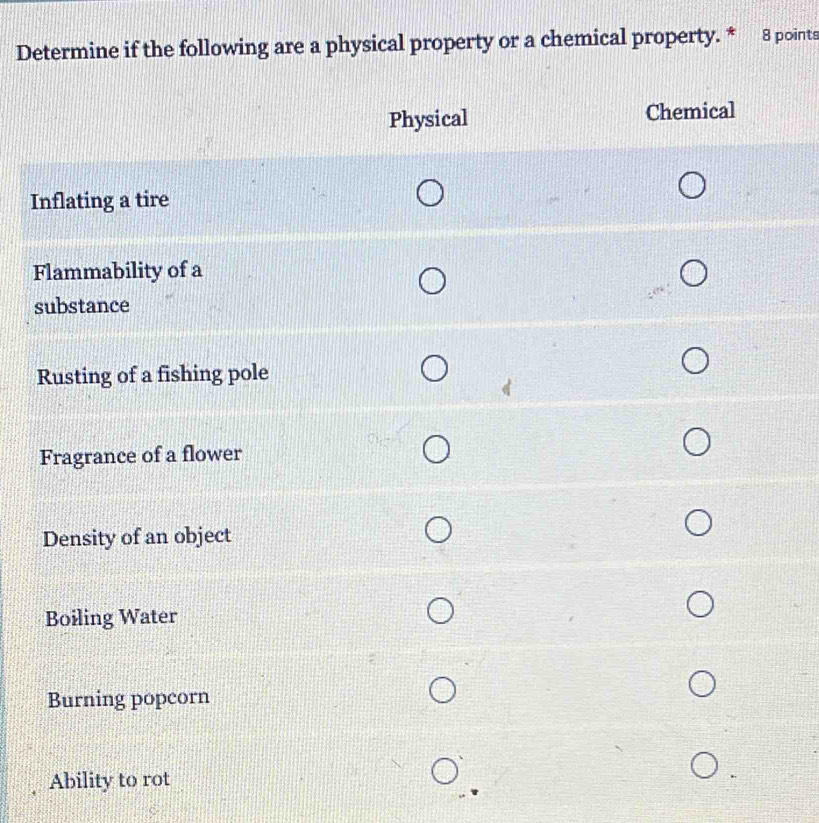Set Fragrance of a flower to Physical
The width and height of the screenshot is (819, 823).
[x=435, y=453]
